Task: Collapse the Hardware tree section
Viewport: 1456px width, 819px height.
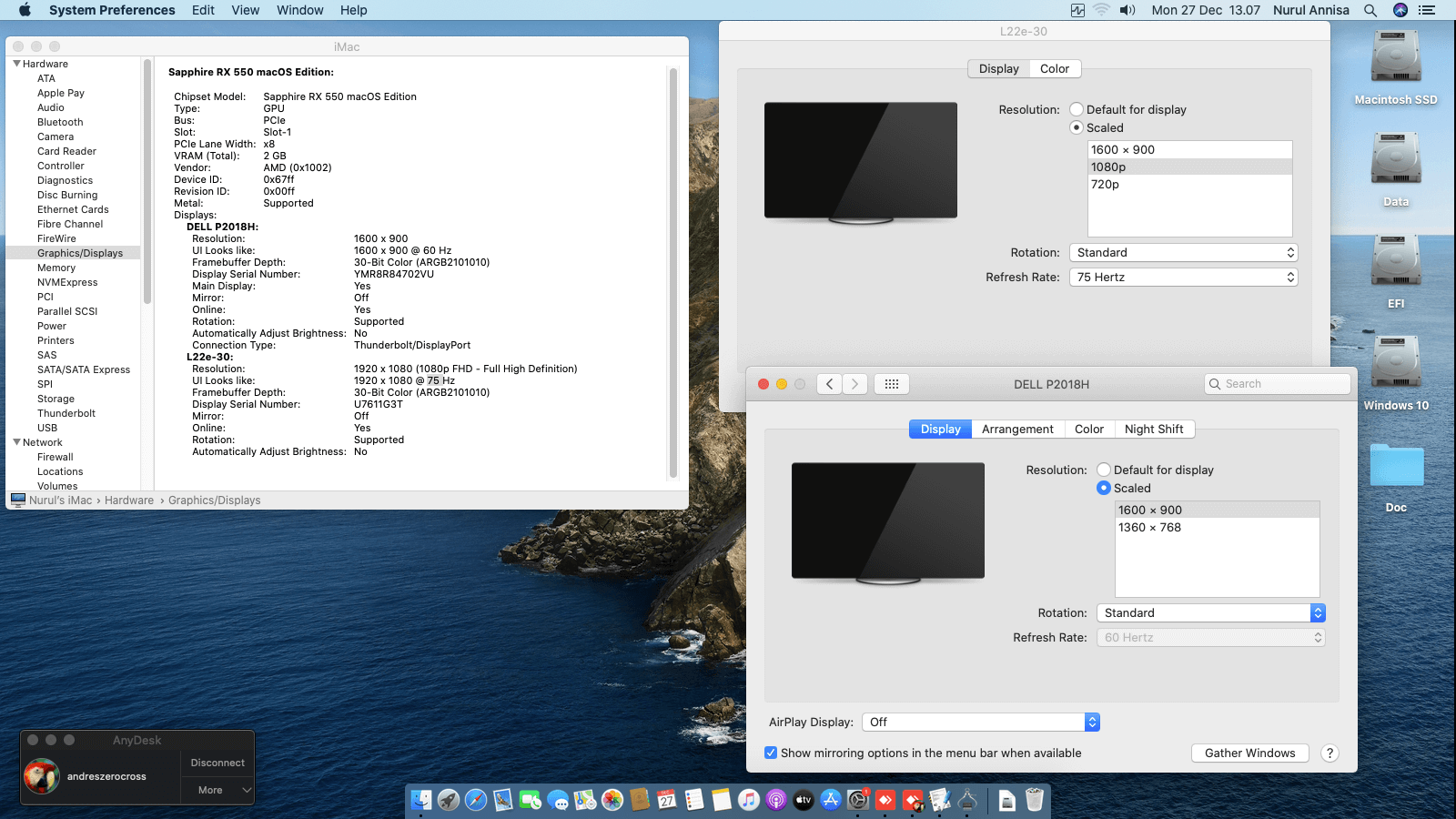Action: pos(16,64)
